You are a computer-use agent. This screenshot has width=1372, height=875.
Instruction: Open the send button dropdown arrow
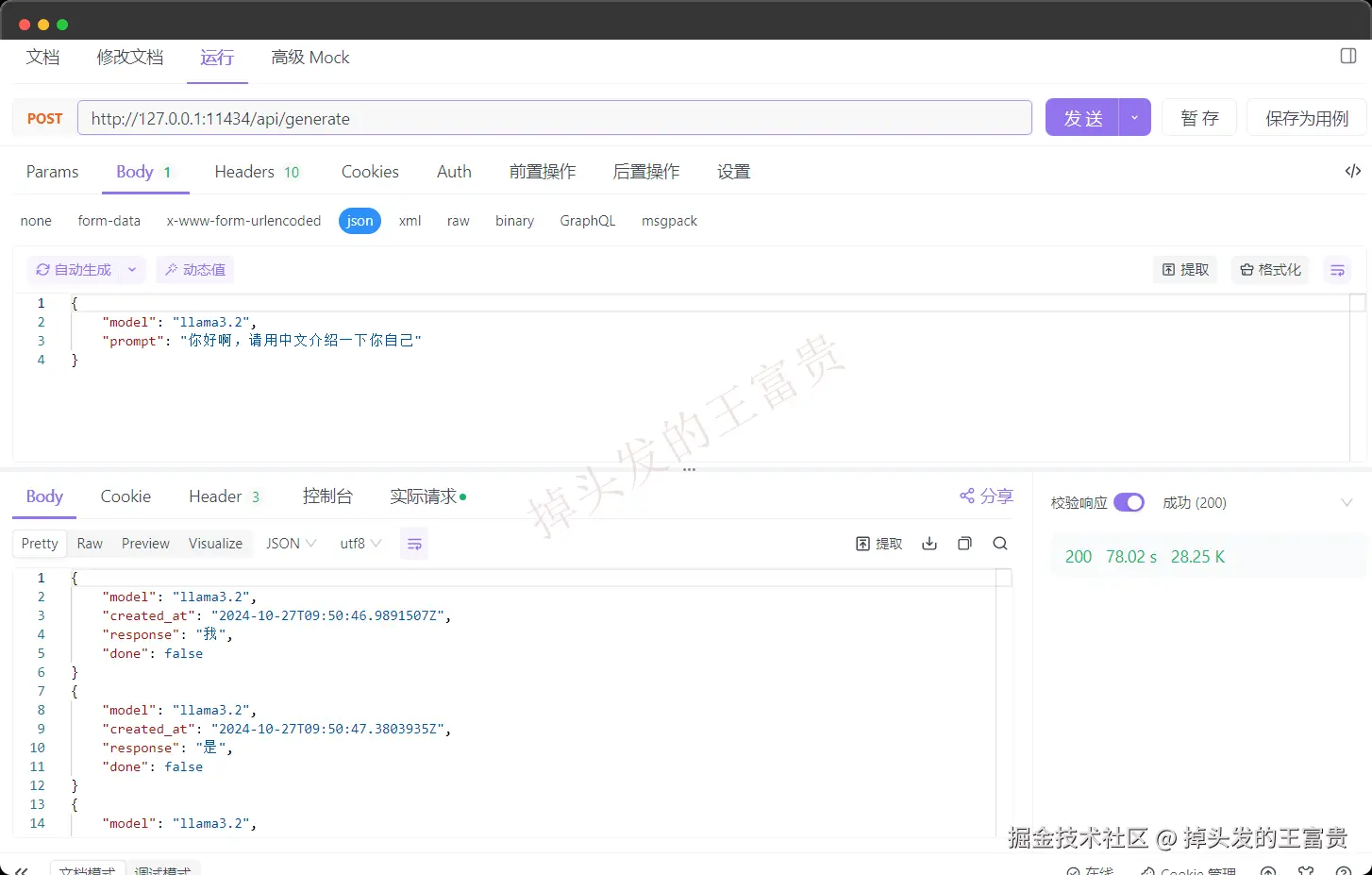tap(1134, 118)
